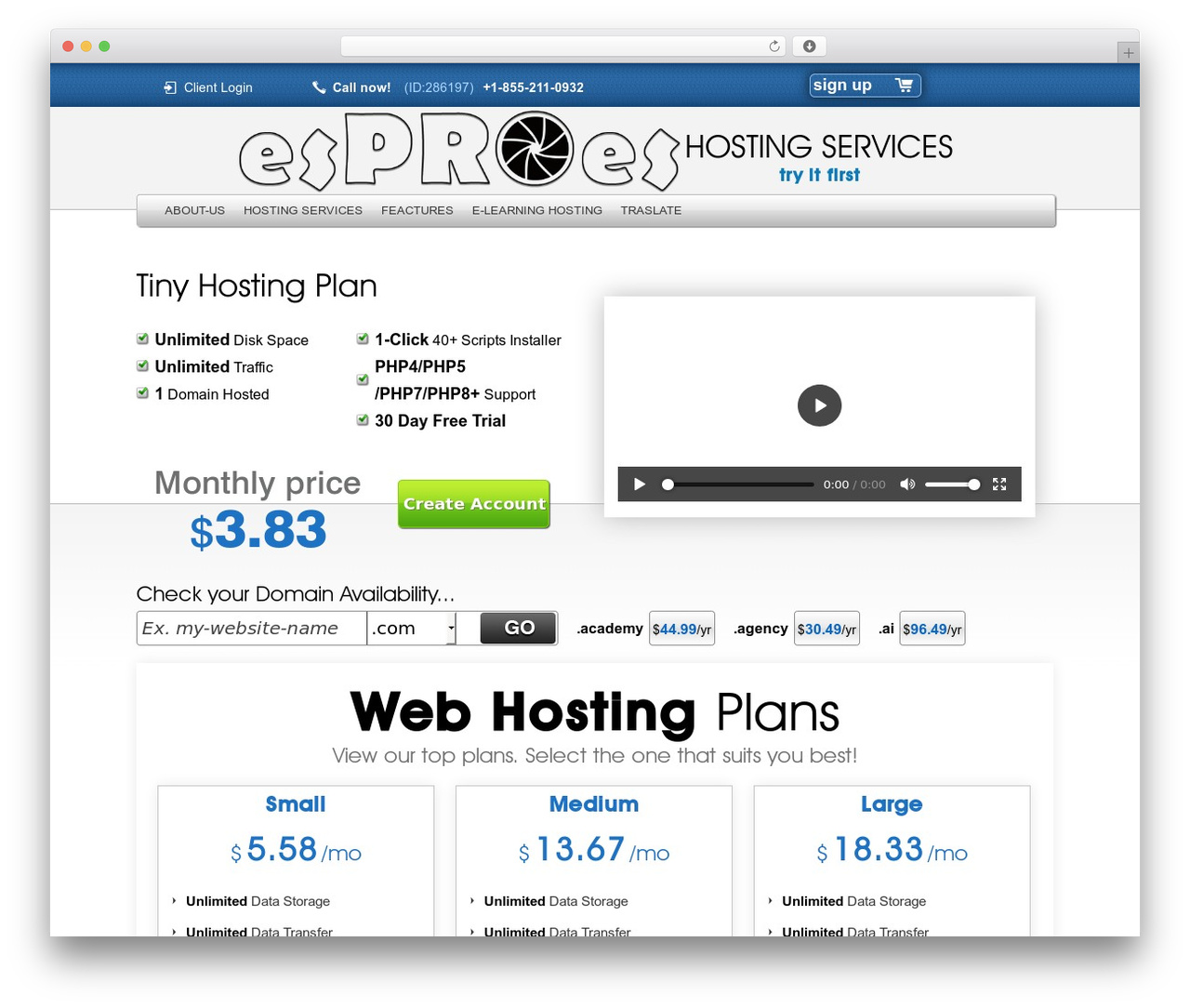
Task: Click the Large plan Data Storage arrow bullet
Action: click(770, 901)
